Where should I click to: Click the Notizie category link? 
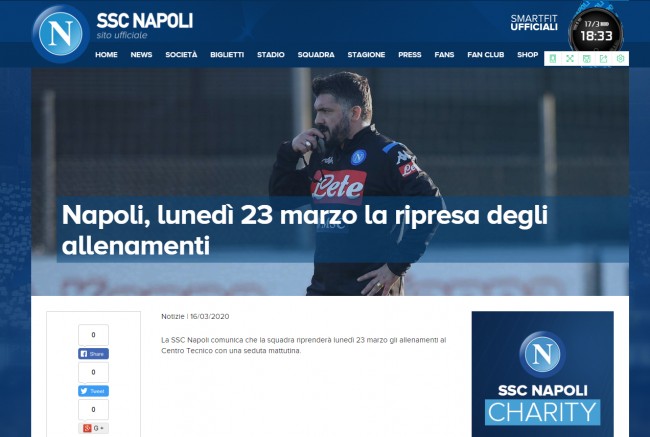pyautogui.click(x=172, y=316)
